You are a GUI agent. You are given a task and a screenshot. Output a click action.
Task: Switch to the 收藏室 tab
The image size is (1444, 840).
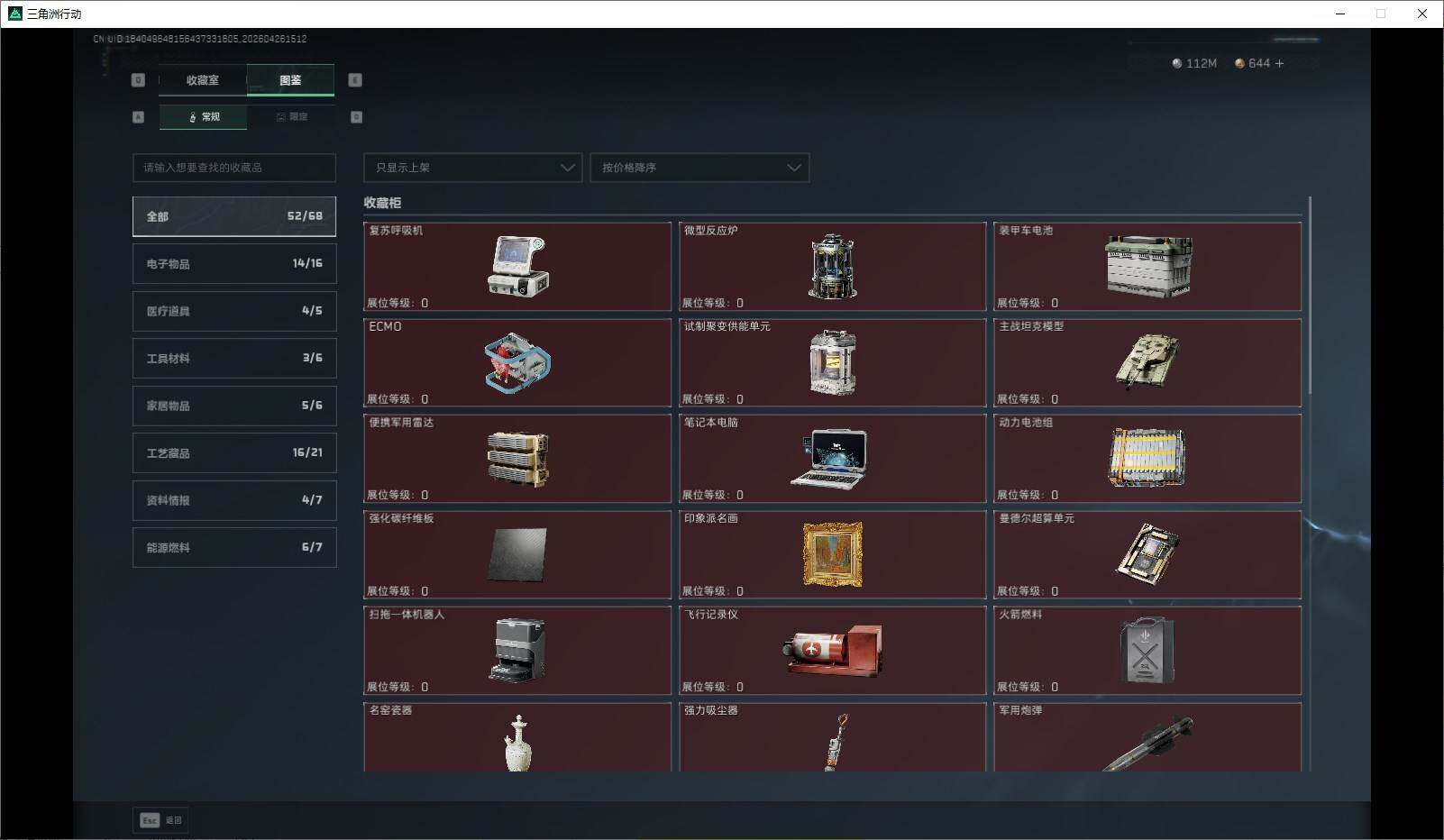coord(203,80)
